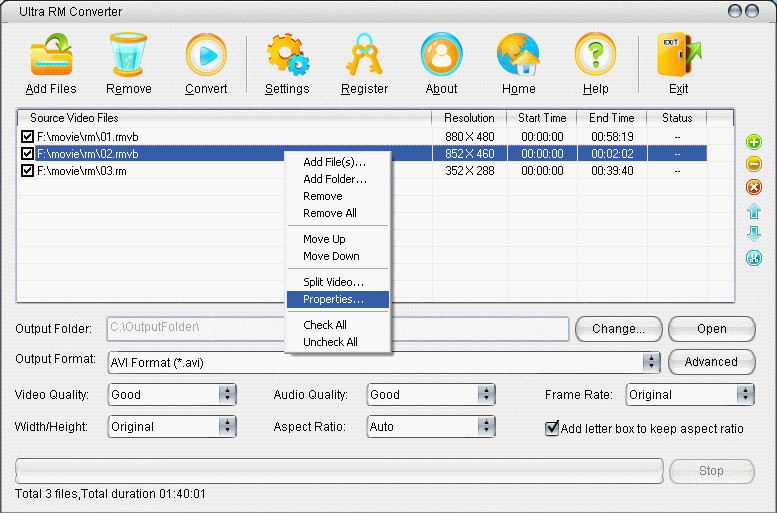Click the Resolution column header

[x=469, y=118]
